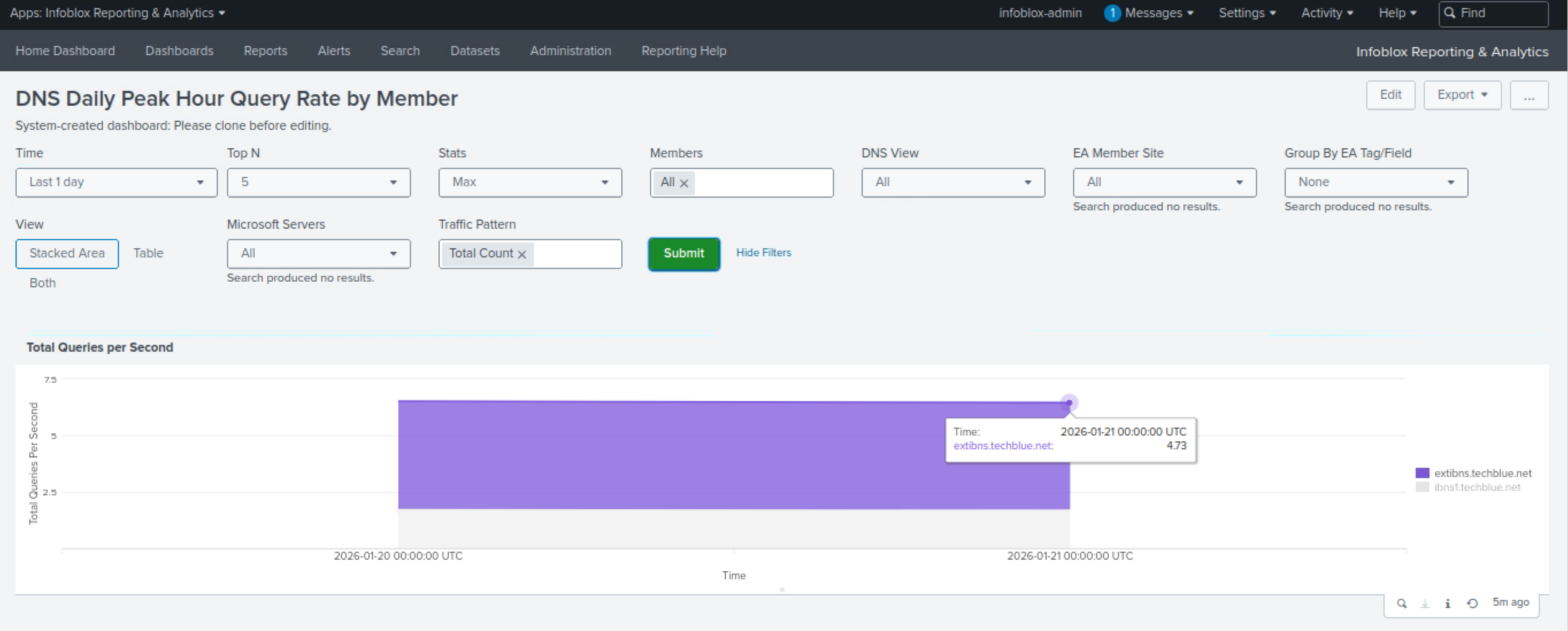Image resolution: width=1568 pixels, height=631 pixels.
Task: Refresh the chart panel
Action: pyautogui.click(x=1472, y=603)
